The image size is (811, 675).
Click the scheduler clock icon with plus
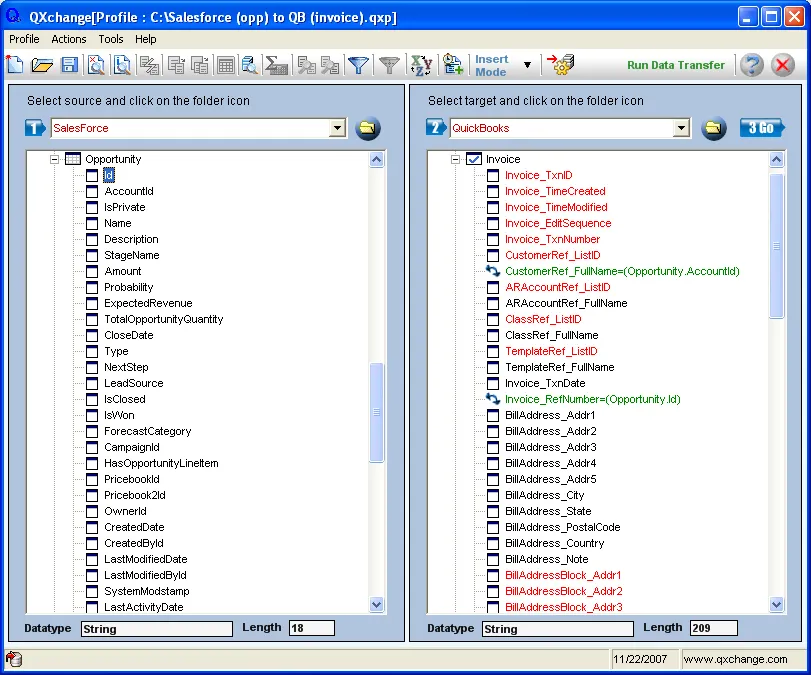point(453,65)
